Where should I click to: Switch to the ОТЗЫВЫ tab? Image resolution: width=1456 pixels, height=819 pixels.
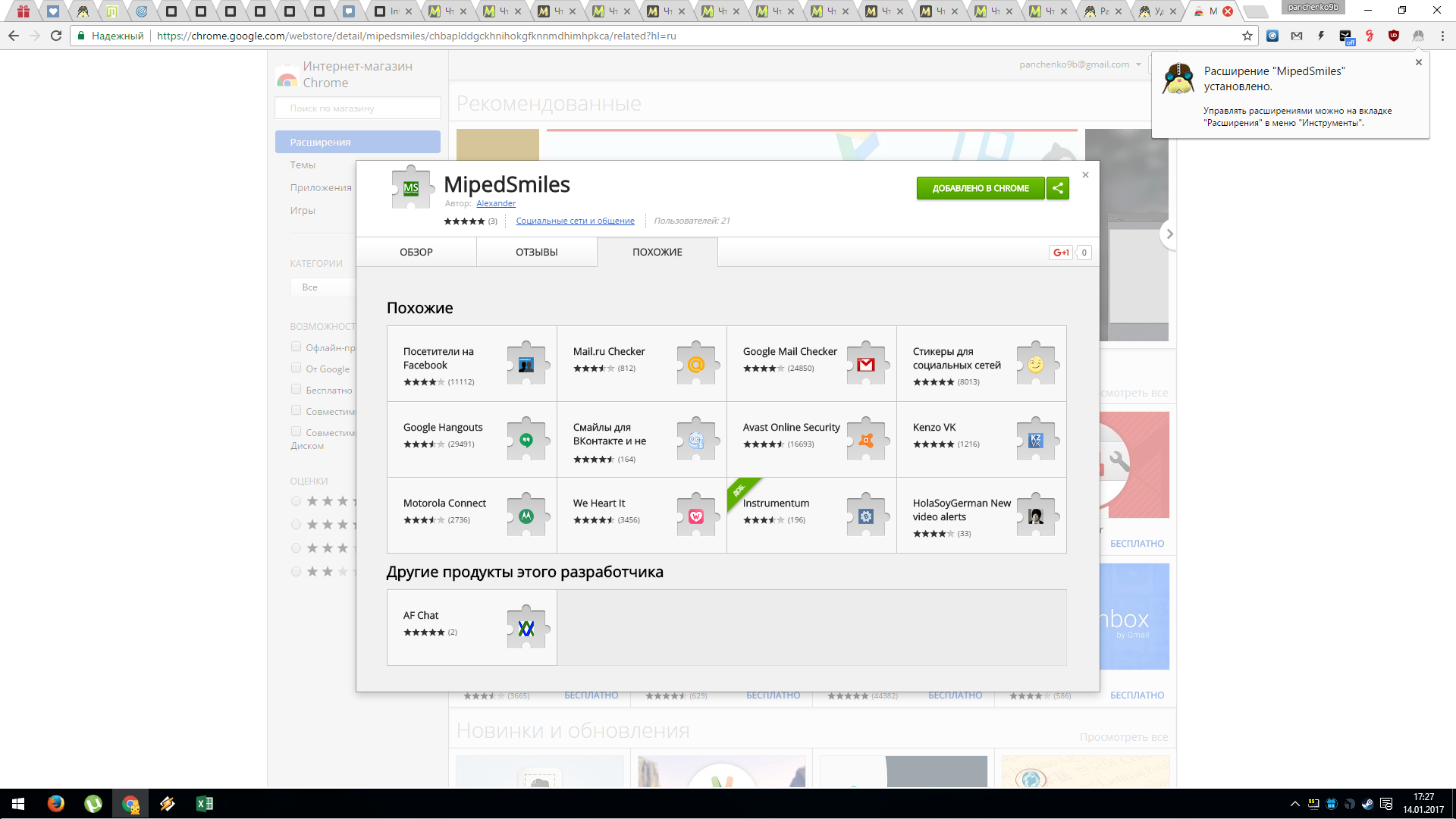[537, 252]
